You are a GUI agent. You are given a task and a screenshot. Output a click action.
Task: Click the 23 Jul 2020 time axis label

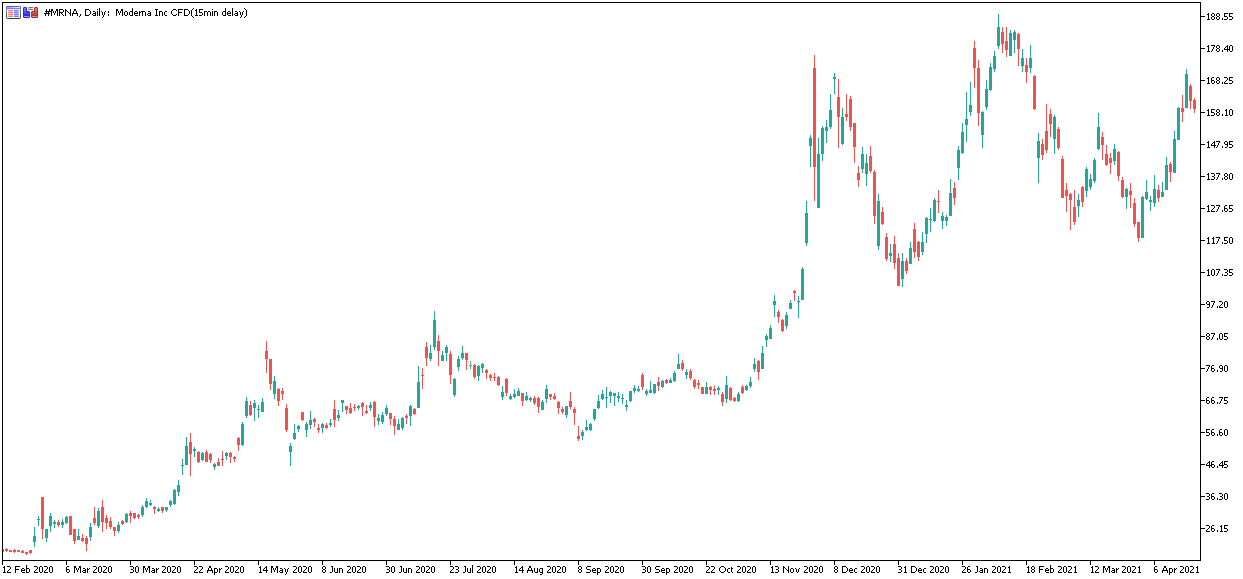(475, 569)
